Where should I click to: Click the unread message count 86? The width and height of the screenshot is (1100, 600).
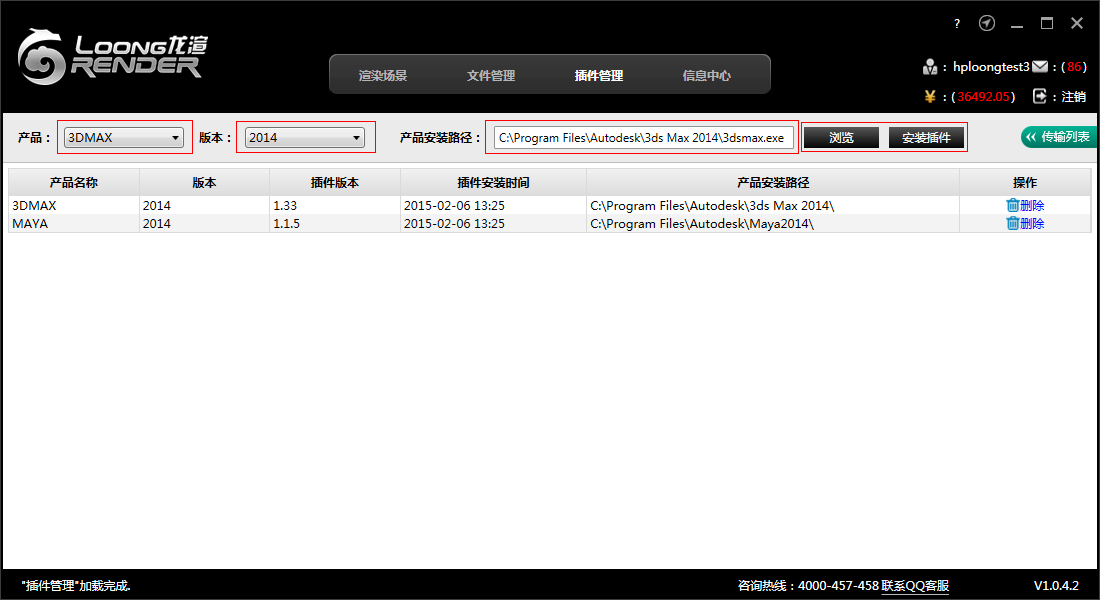click(1074, 67)
